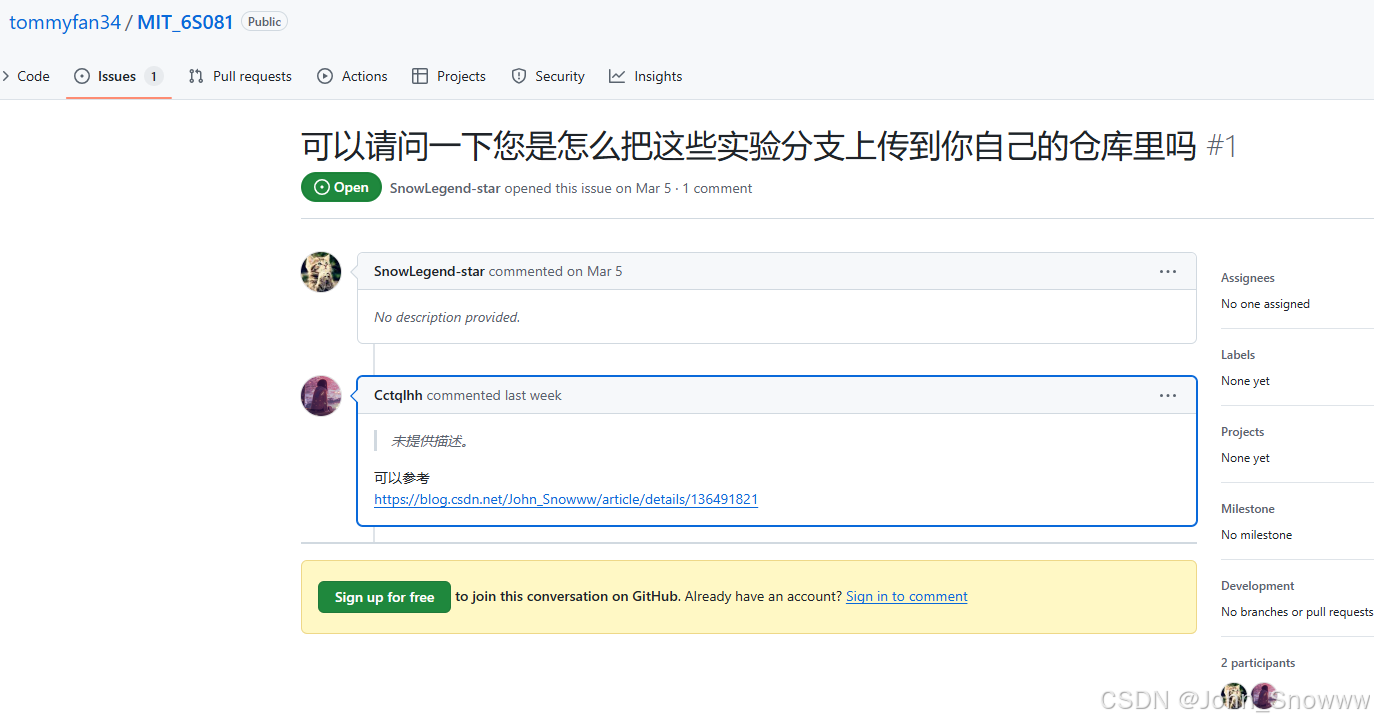Click the Public repository badge

click(263, 20)
